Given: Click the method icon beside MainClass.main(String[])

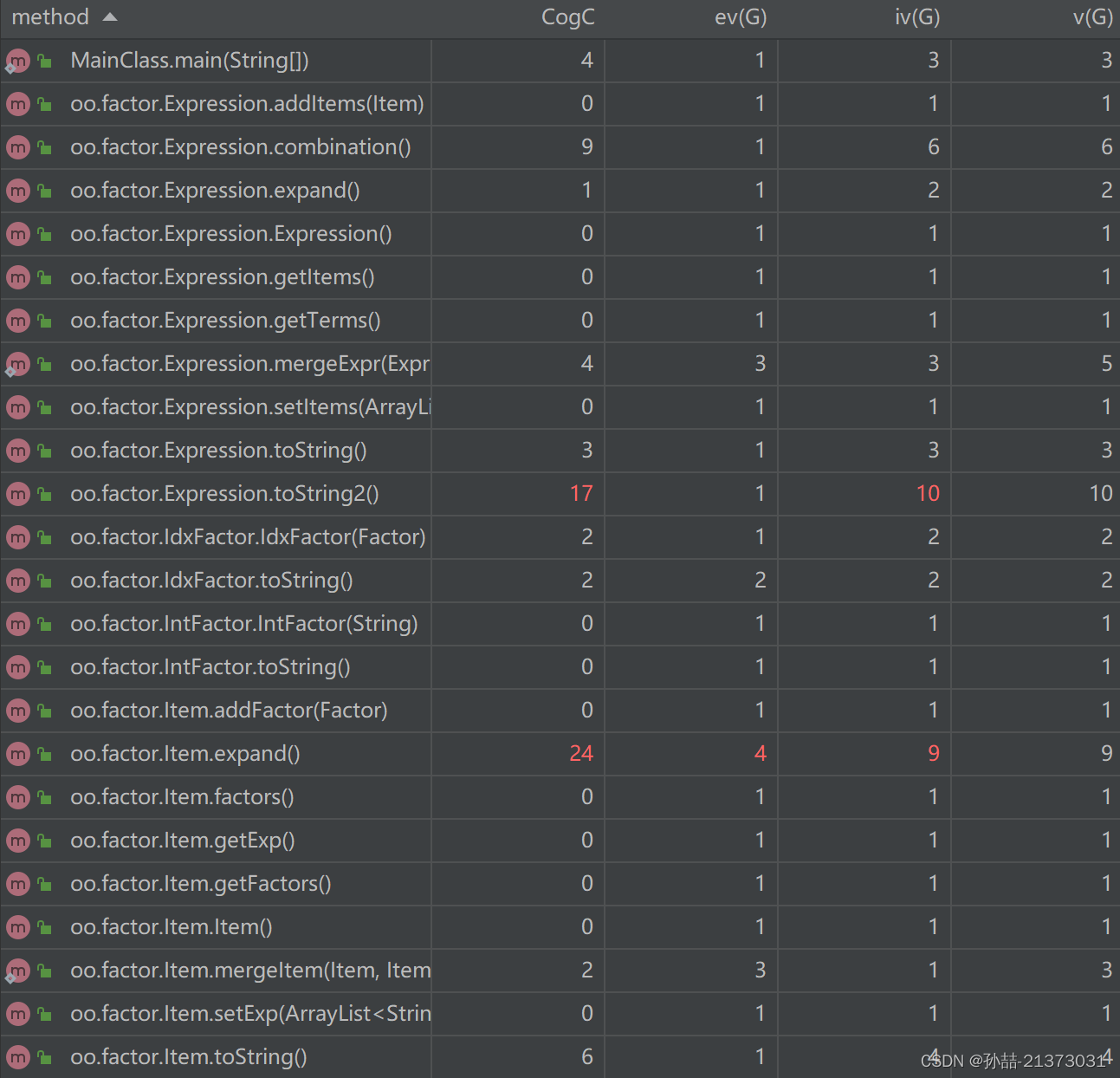Looking at the screenshot, I should coord(17,61).
